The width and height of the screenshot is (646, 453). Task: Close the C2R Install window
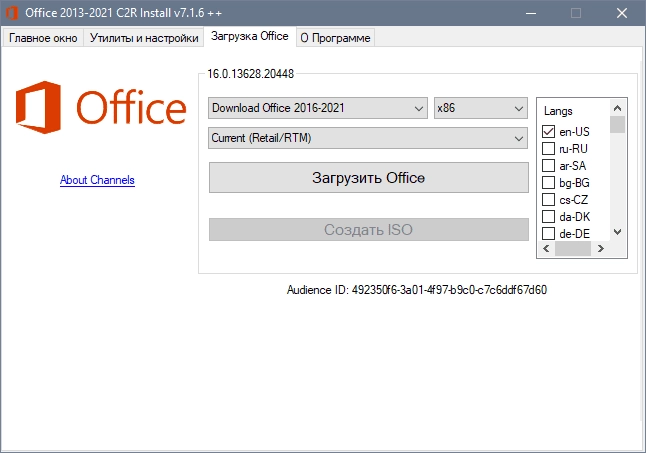(x=622, y=13)
